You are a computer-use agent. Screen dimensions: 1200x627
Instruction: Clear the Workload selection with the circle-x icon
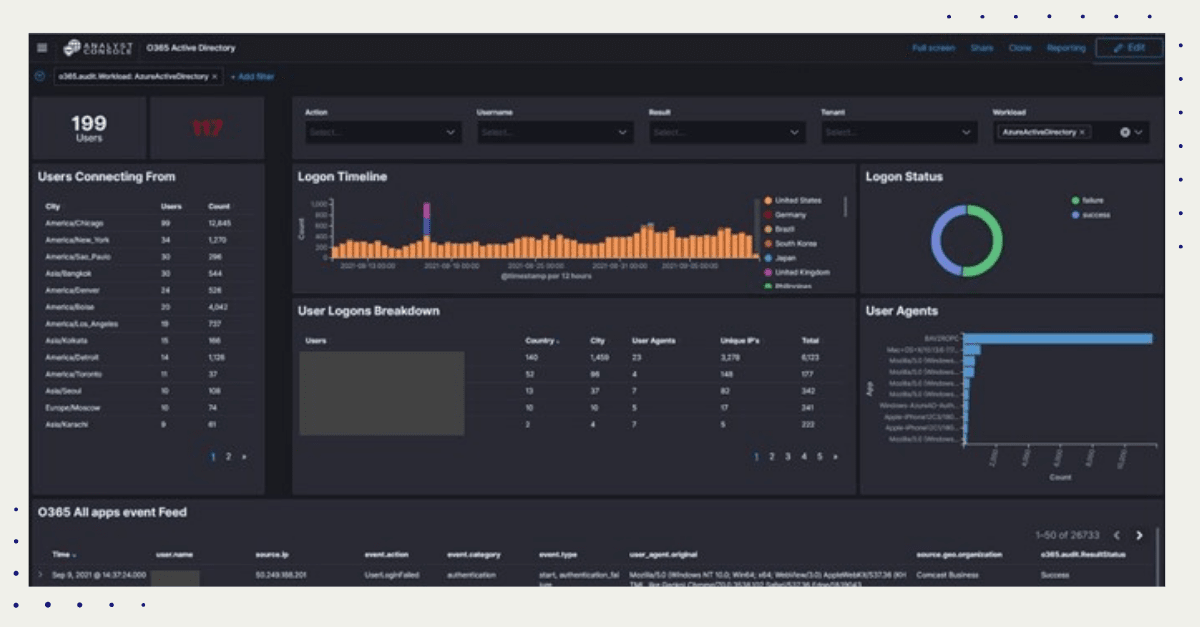coord(1124,132)
